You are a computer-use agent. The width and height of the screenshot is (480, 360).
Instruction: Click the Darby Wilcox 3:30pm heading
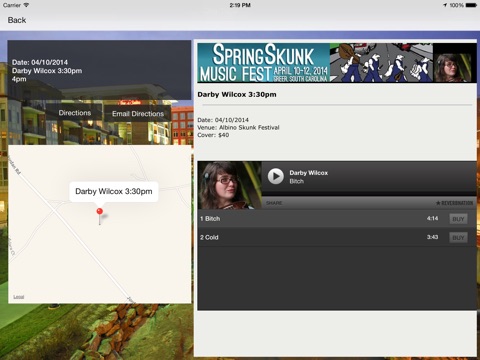[237, 94]
